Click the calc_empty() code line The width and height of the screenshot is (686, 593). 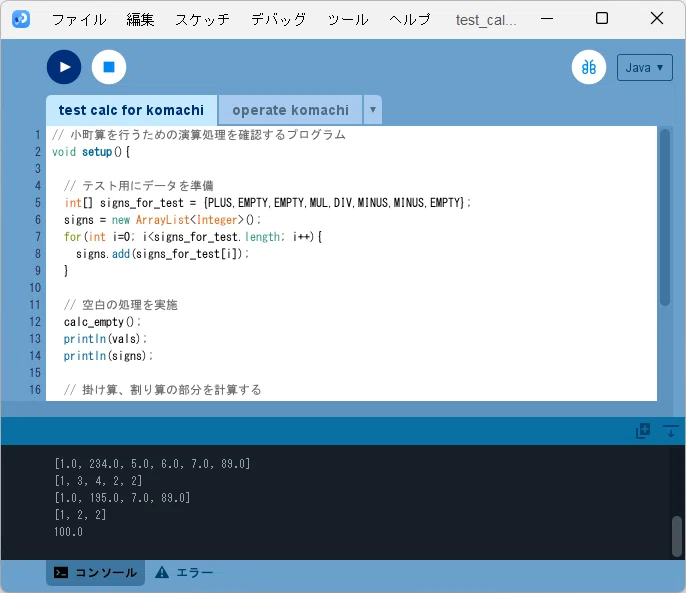tap(102, 322)
